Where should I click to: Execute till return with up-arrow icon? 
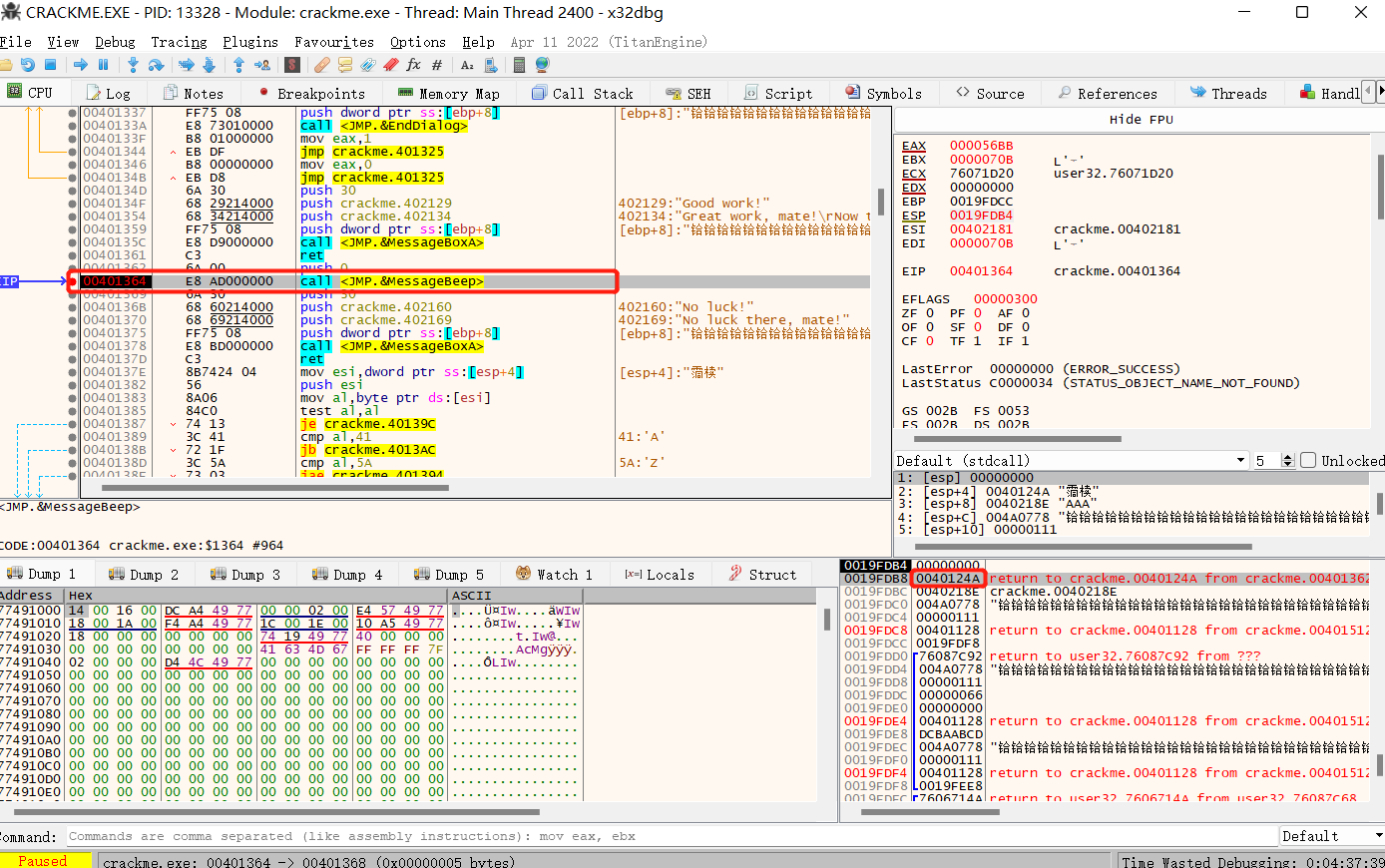pos(238,65)
